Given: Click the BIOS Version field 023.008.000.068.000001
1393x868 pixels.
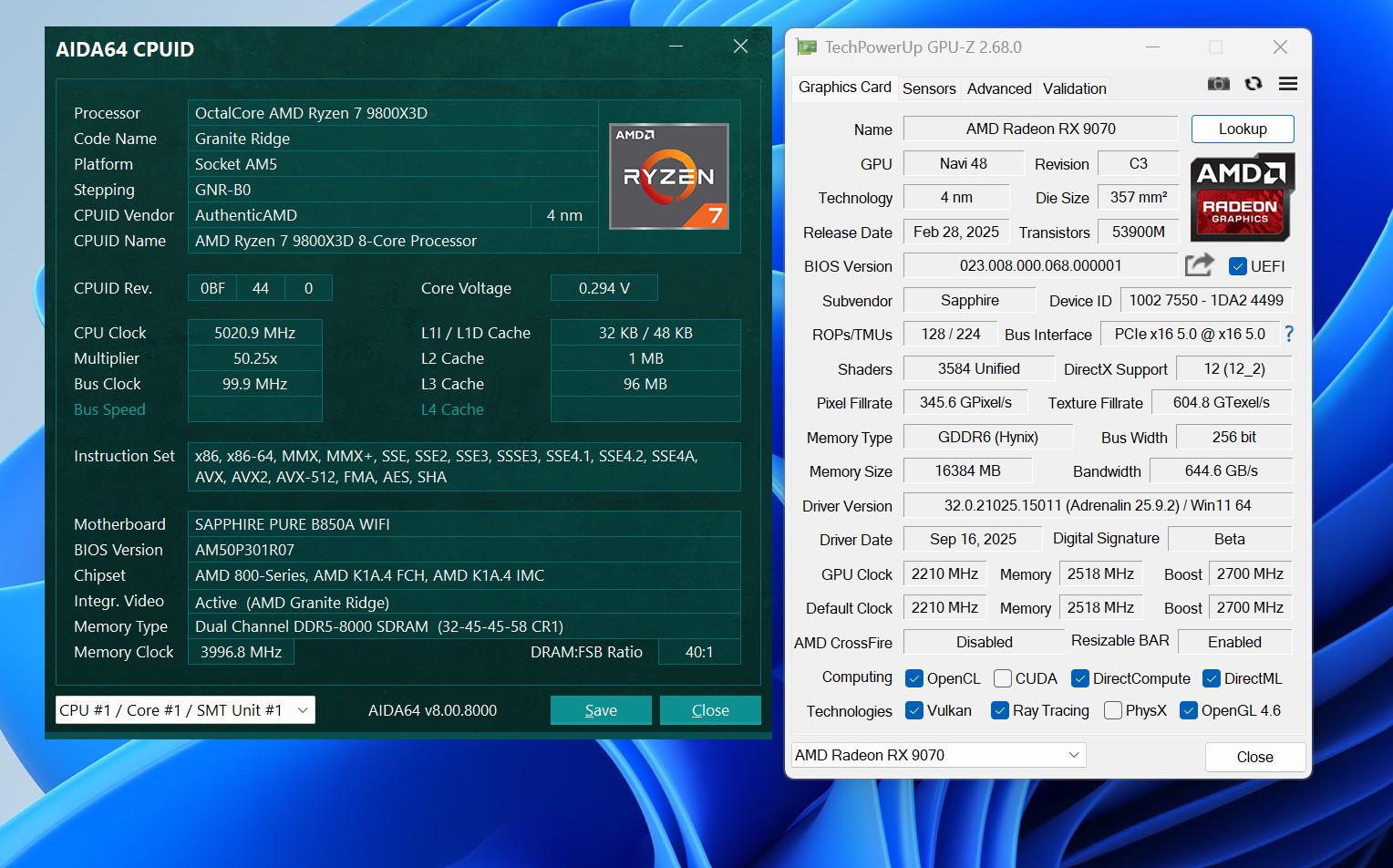Looking at the screenshot, I should [x=1040, y=265].
